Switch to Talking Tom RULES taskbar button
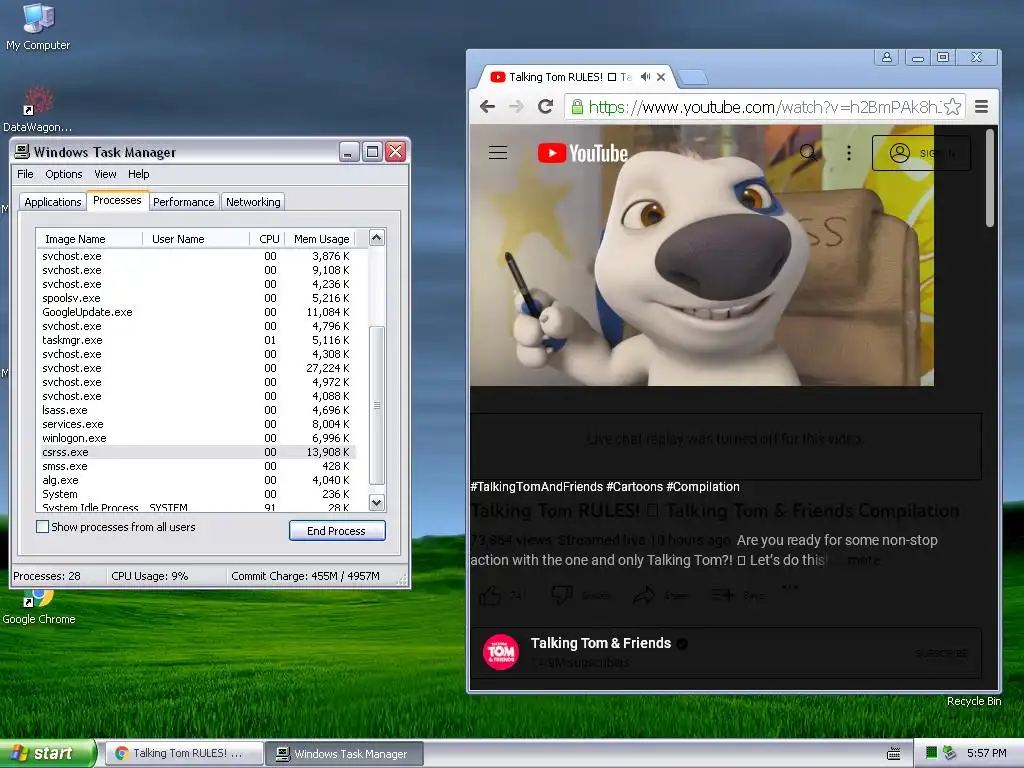Screen dimensions: 1024x768 [x=184, y=754]
